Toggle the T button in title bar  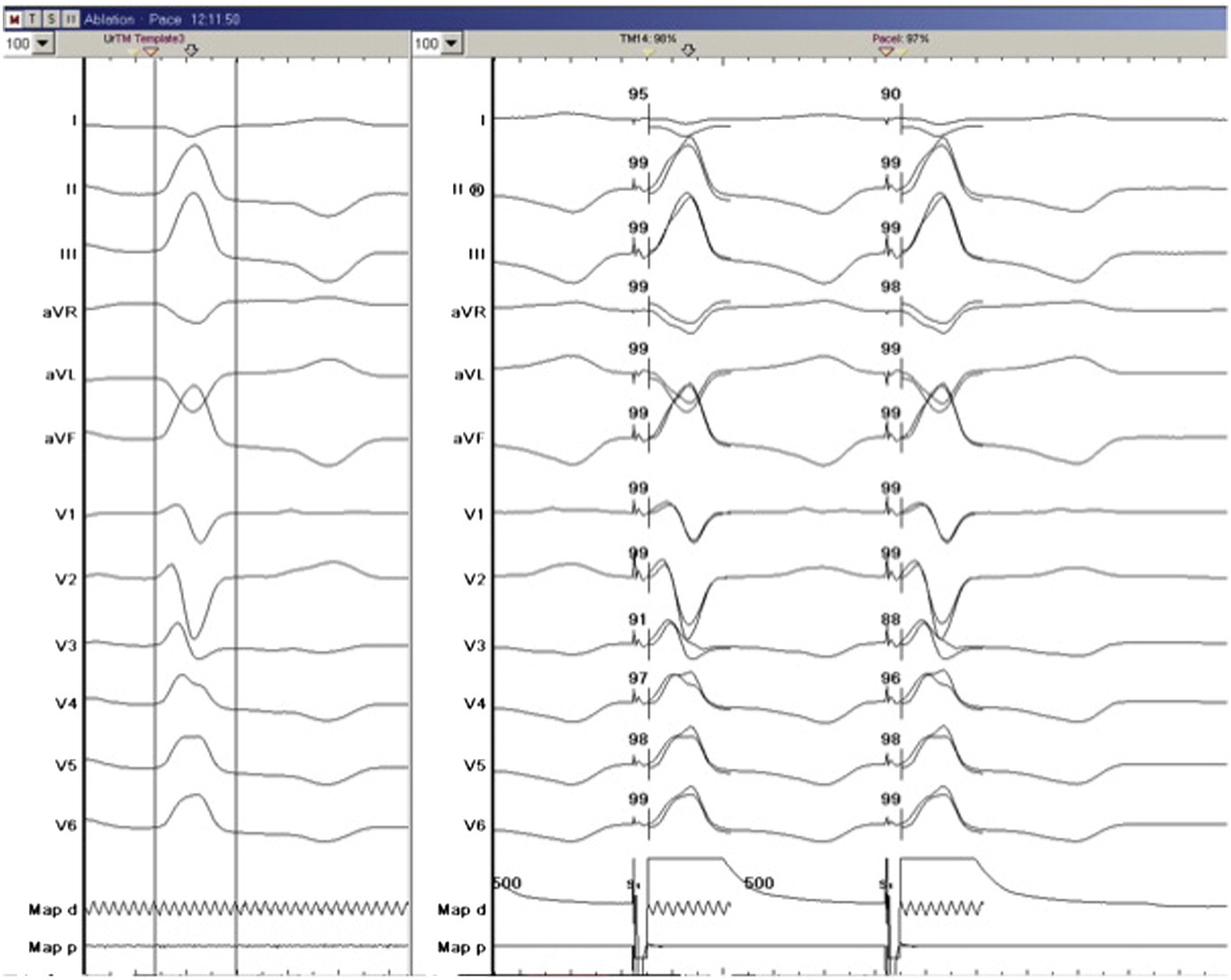pos(32,18)
